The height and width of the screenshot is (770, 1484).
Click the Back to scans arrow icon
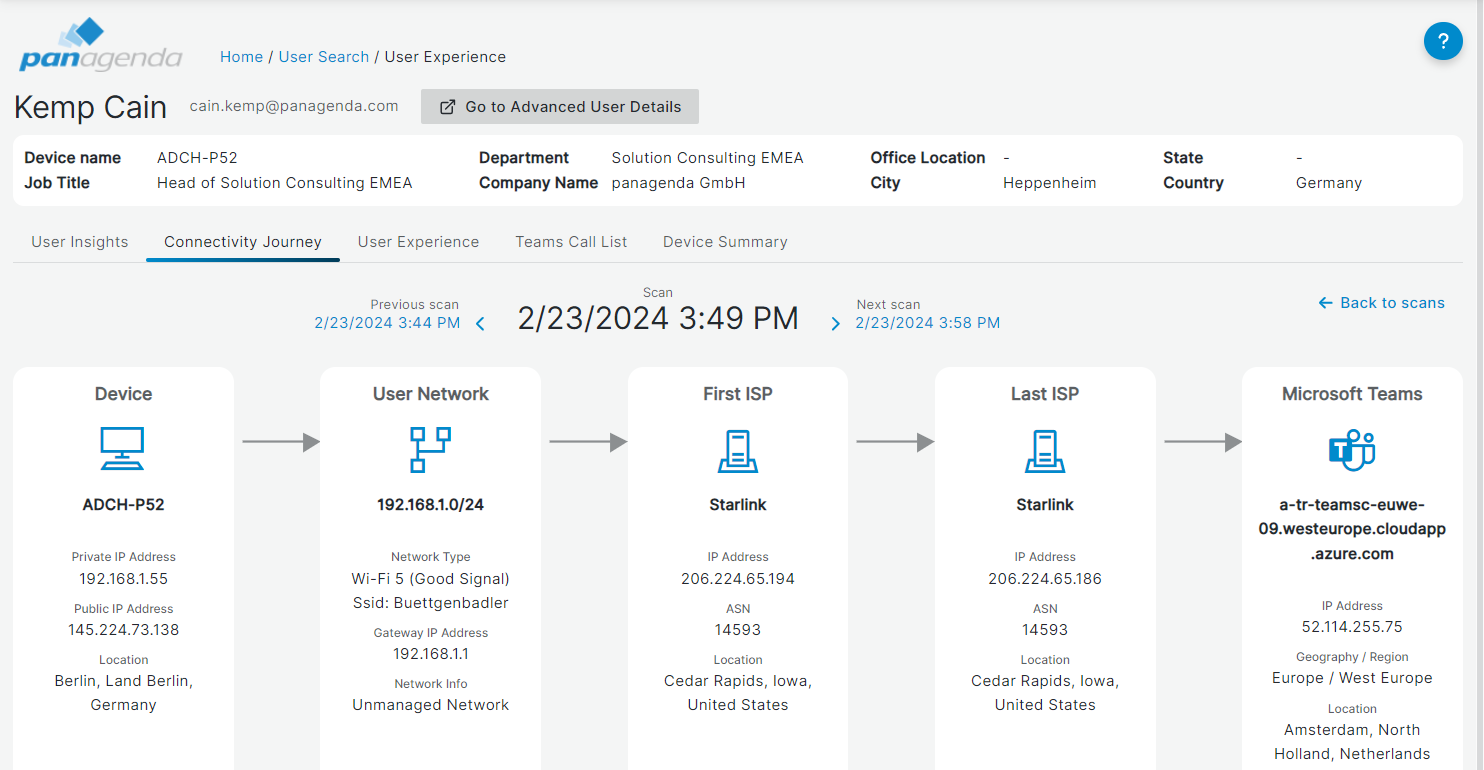(x=1326, y=303)
